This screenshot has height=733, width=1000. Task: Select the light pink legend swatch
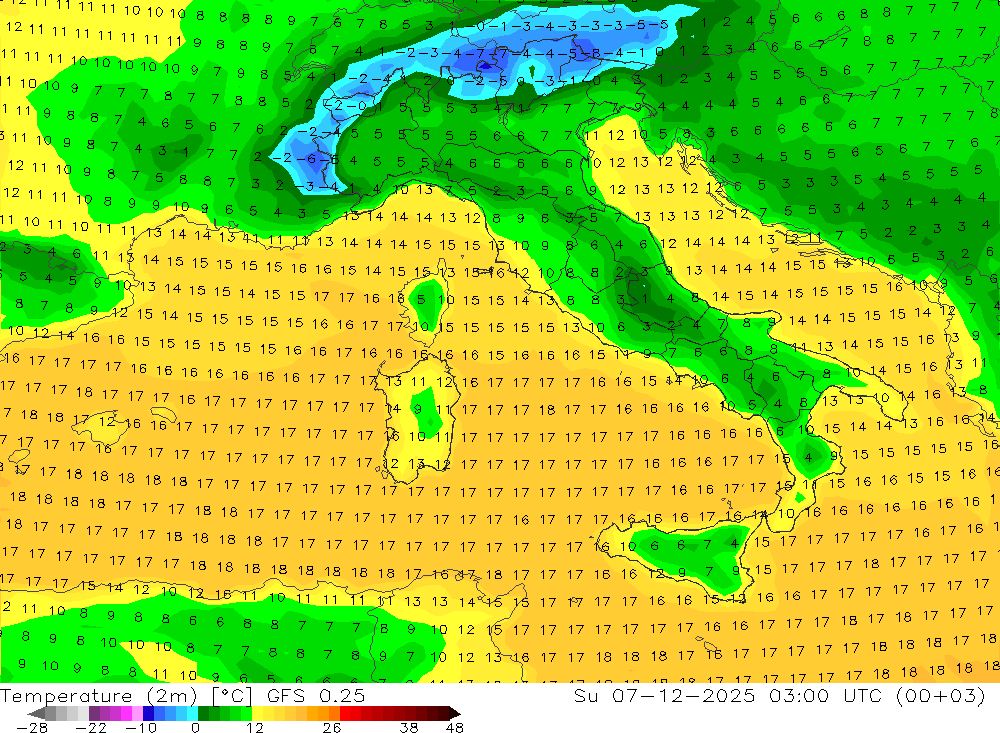[x=138, y=714]
